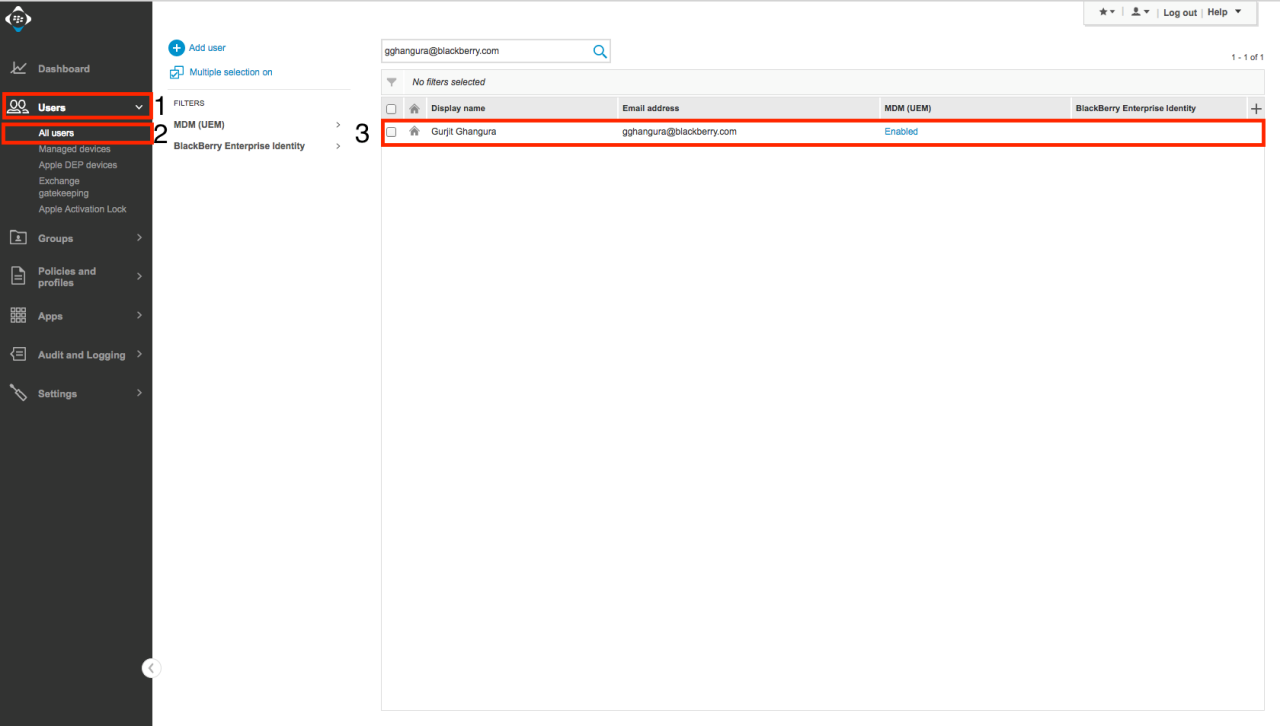Click the Add user link

[x=207, y=48]
